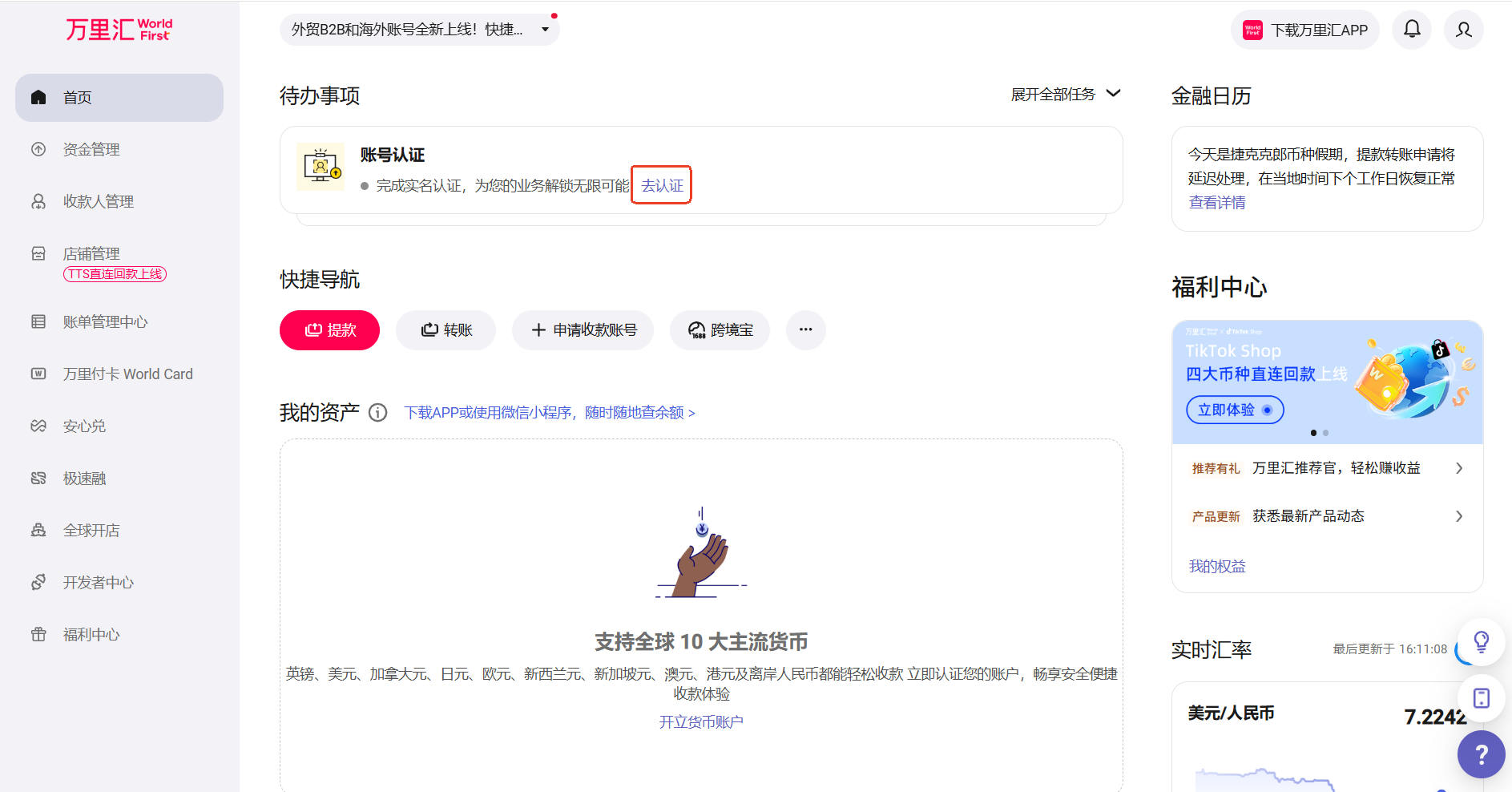Click the 收款人管理 person icon

[x=38, y=201]
